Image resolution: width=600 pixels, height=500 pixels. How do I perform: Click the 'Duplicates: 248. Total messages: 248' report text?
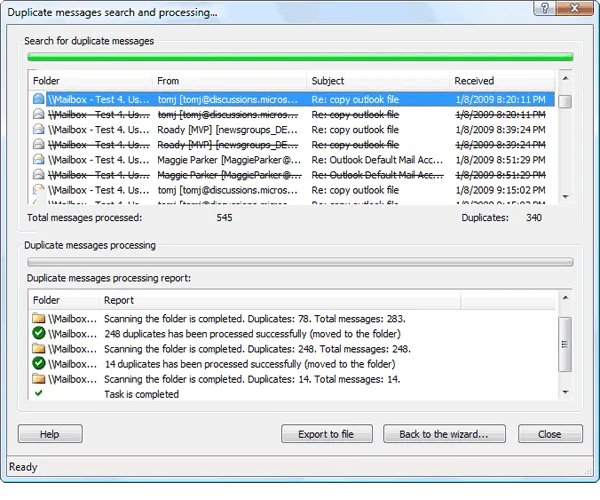[x=329, y=349]
